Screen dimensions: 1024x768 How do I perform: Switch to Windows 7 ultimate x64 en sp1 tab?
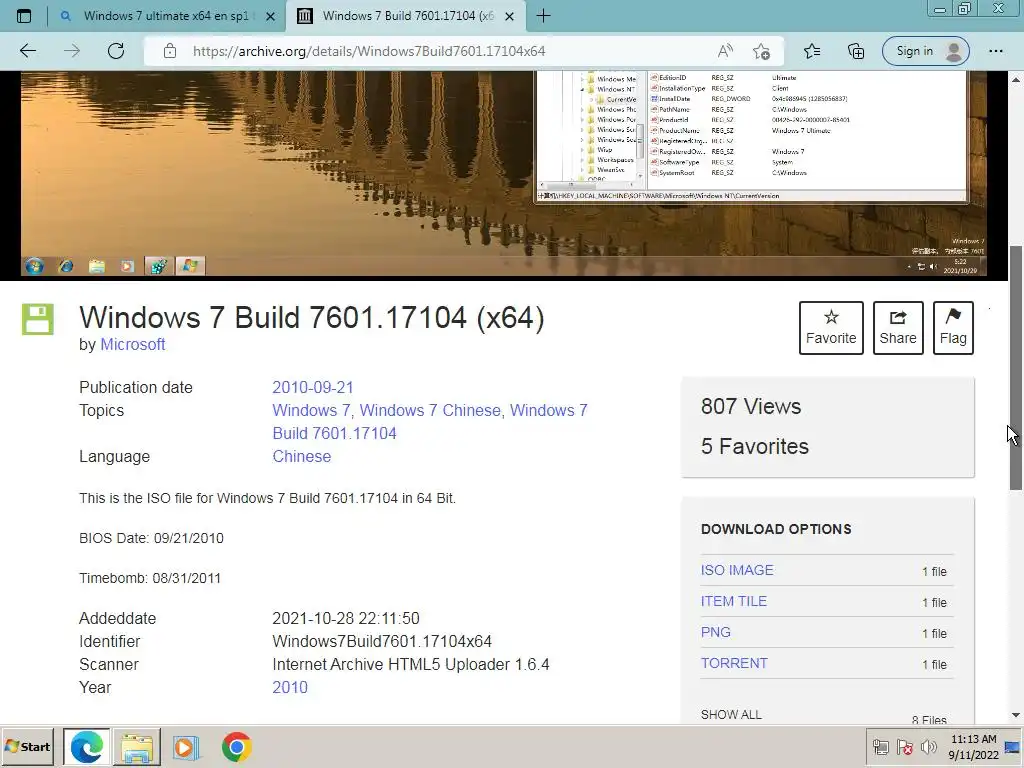coord(167,16)
